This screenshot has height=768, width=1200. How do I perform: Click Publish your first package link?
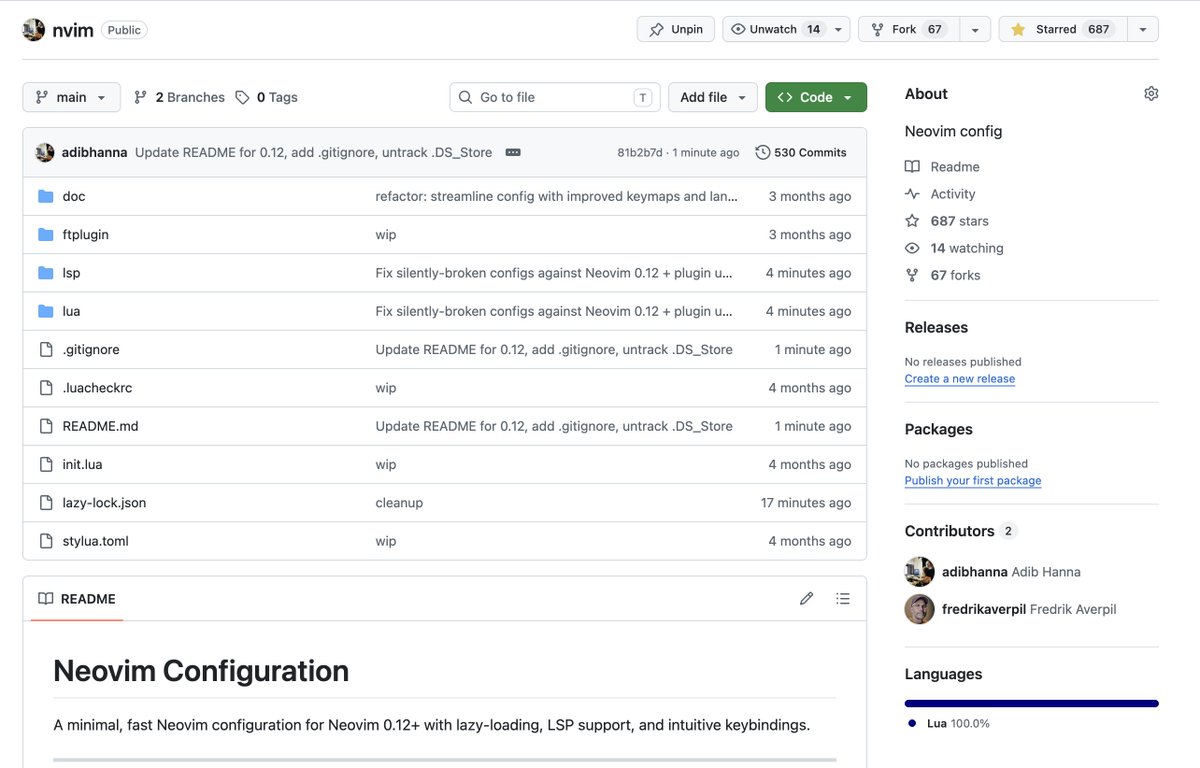click(973, 481)
